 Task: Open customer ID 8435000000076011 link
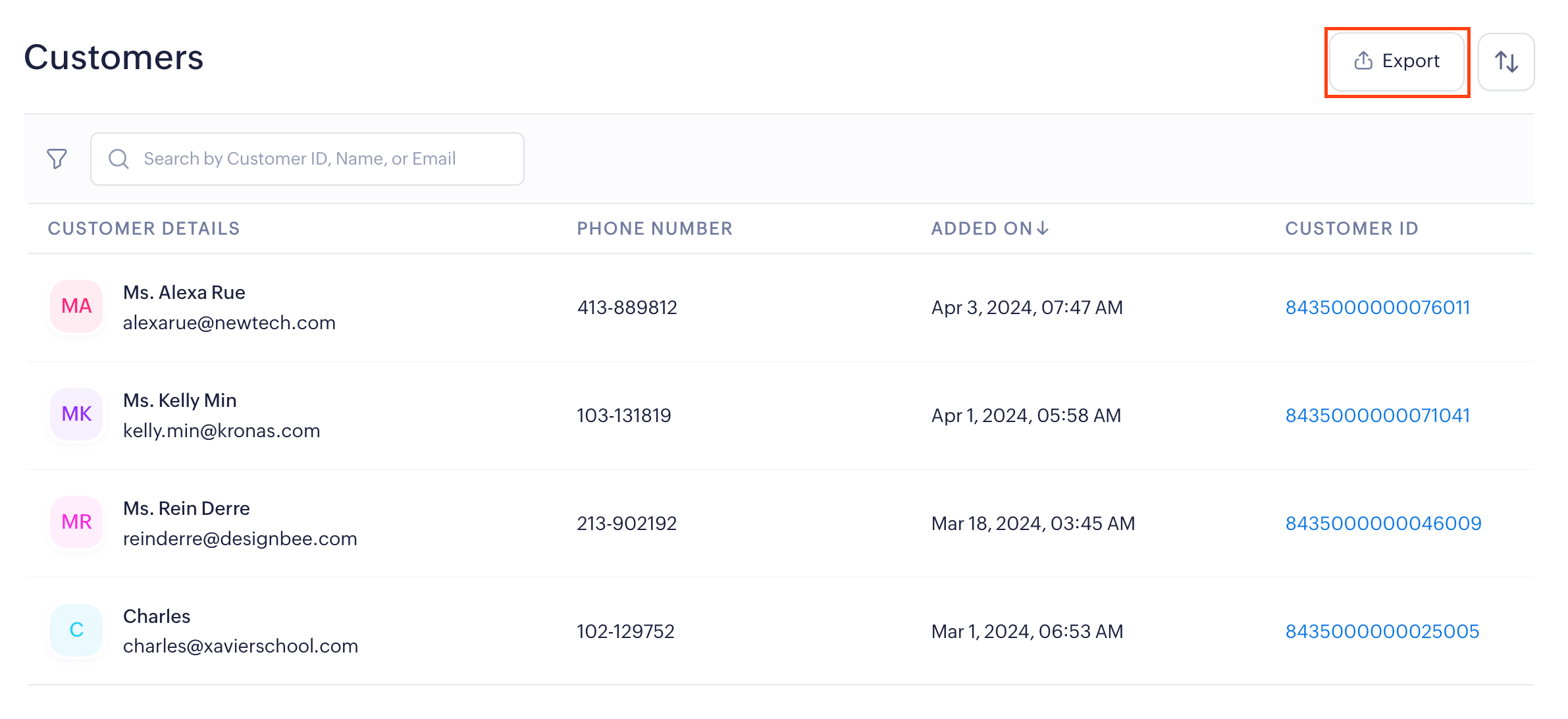1377,307
